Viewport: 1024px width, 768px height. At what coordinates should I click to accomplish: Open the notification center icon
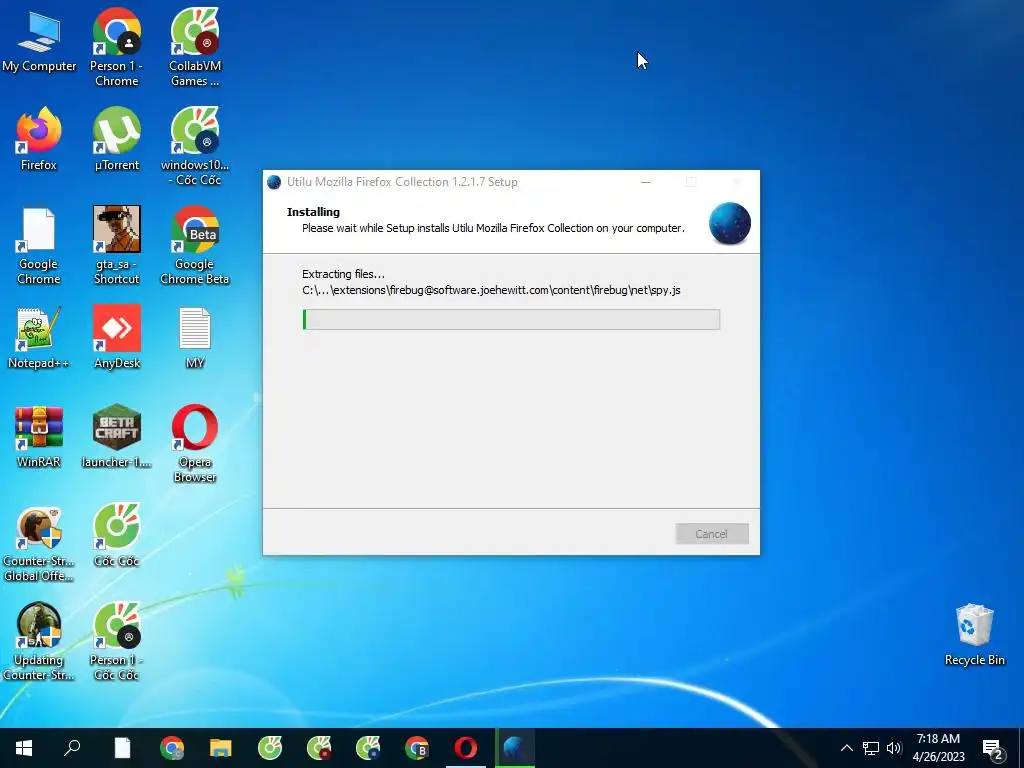pos(993,748)
